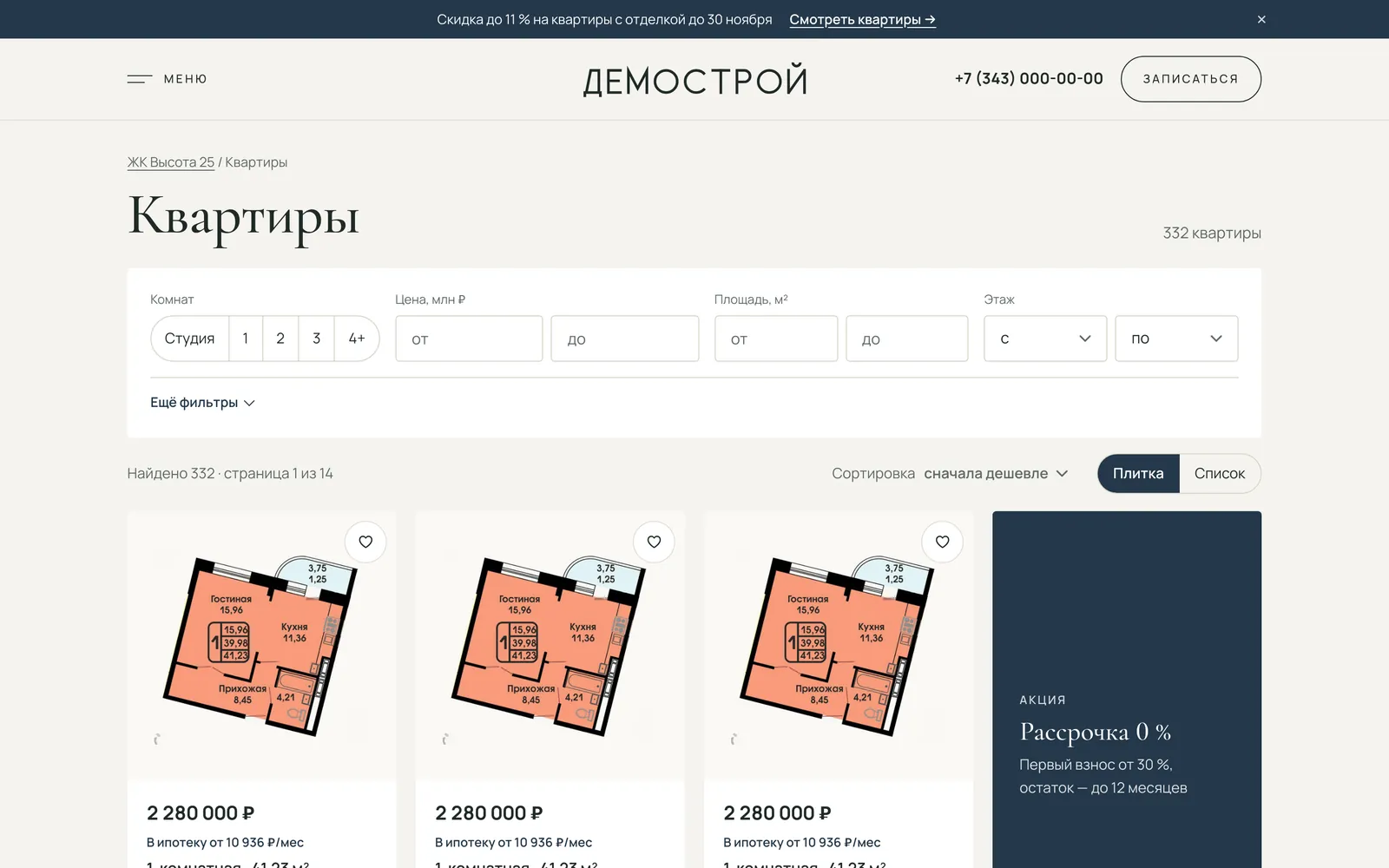Toggle the 4+ rooms filter
Screen dimensions: 1389x868
coord(357,339)
